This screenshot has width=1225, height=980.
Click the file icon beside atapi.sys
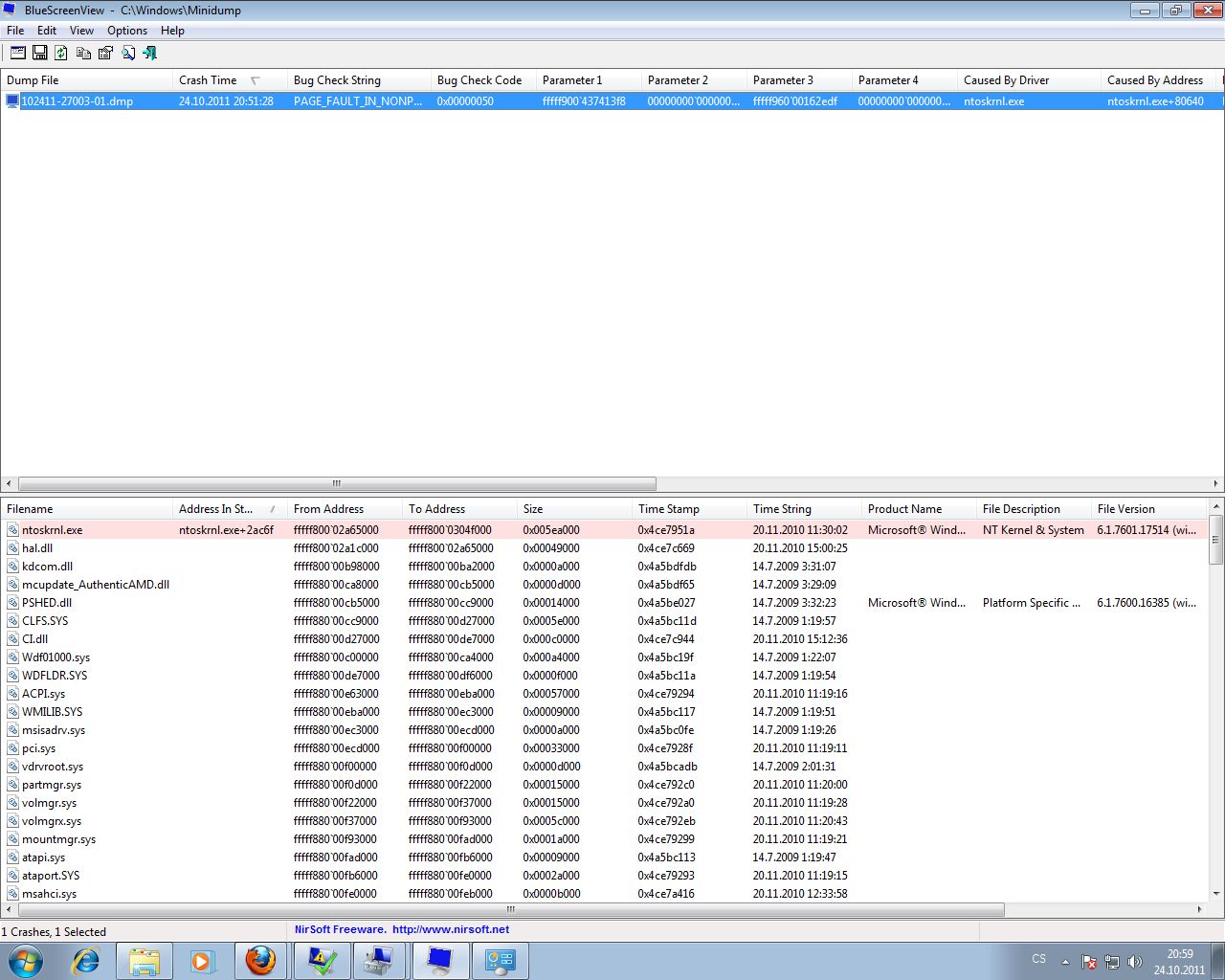point(13,857)
